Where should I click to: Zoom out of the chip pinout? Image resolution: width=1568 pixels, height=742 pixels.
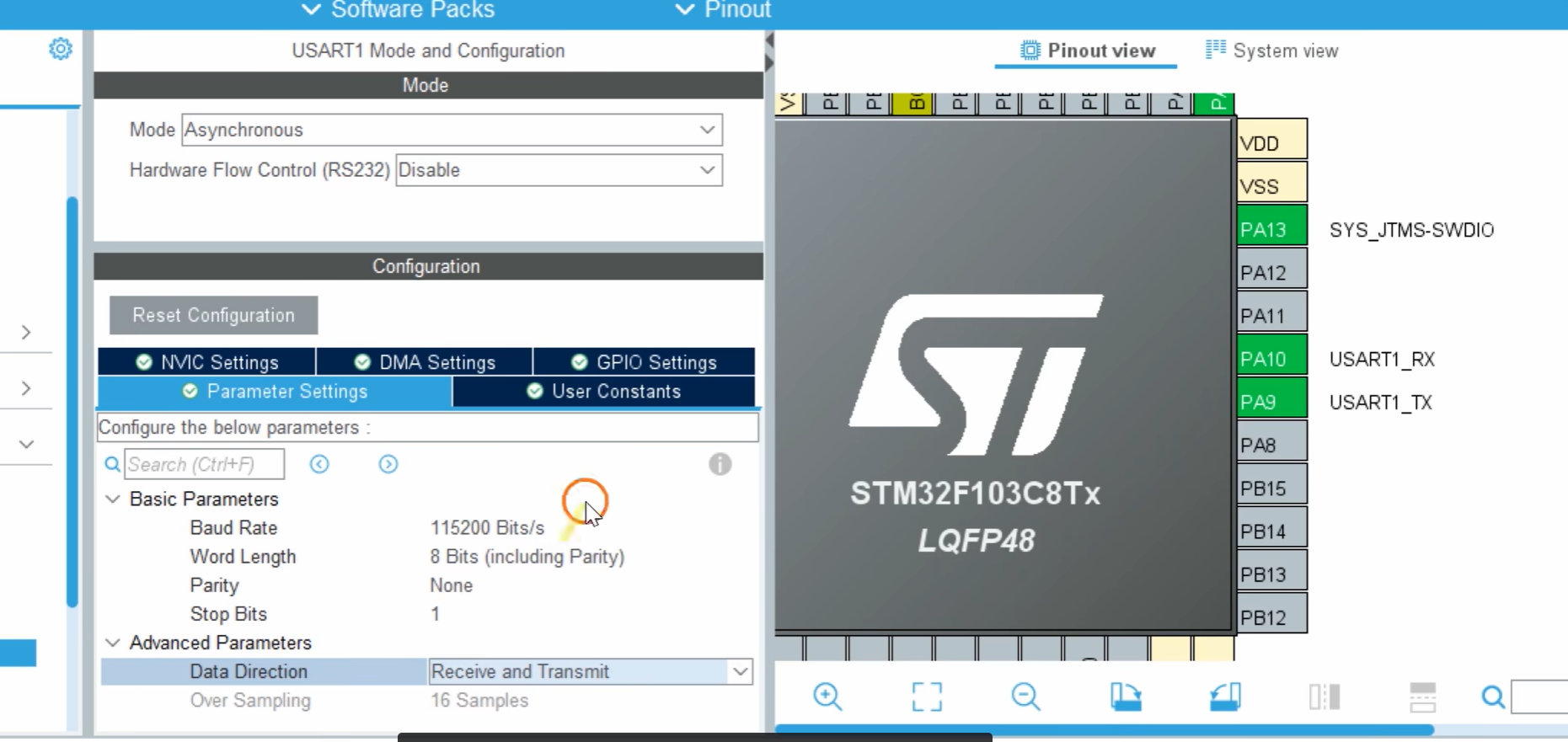coord(1025,697)
